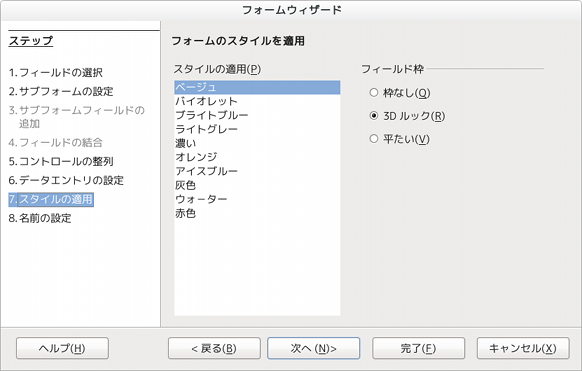
Task: Select the 濃い style entry
Action: click(x=257, y=144)
